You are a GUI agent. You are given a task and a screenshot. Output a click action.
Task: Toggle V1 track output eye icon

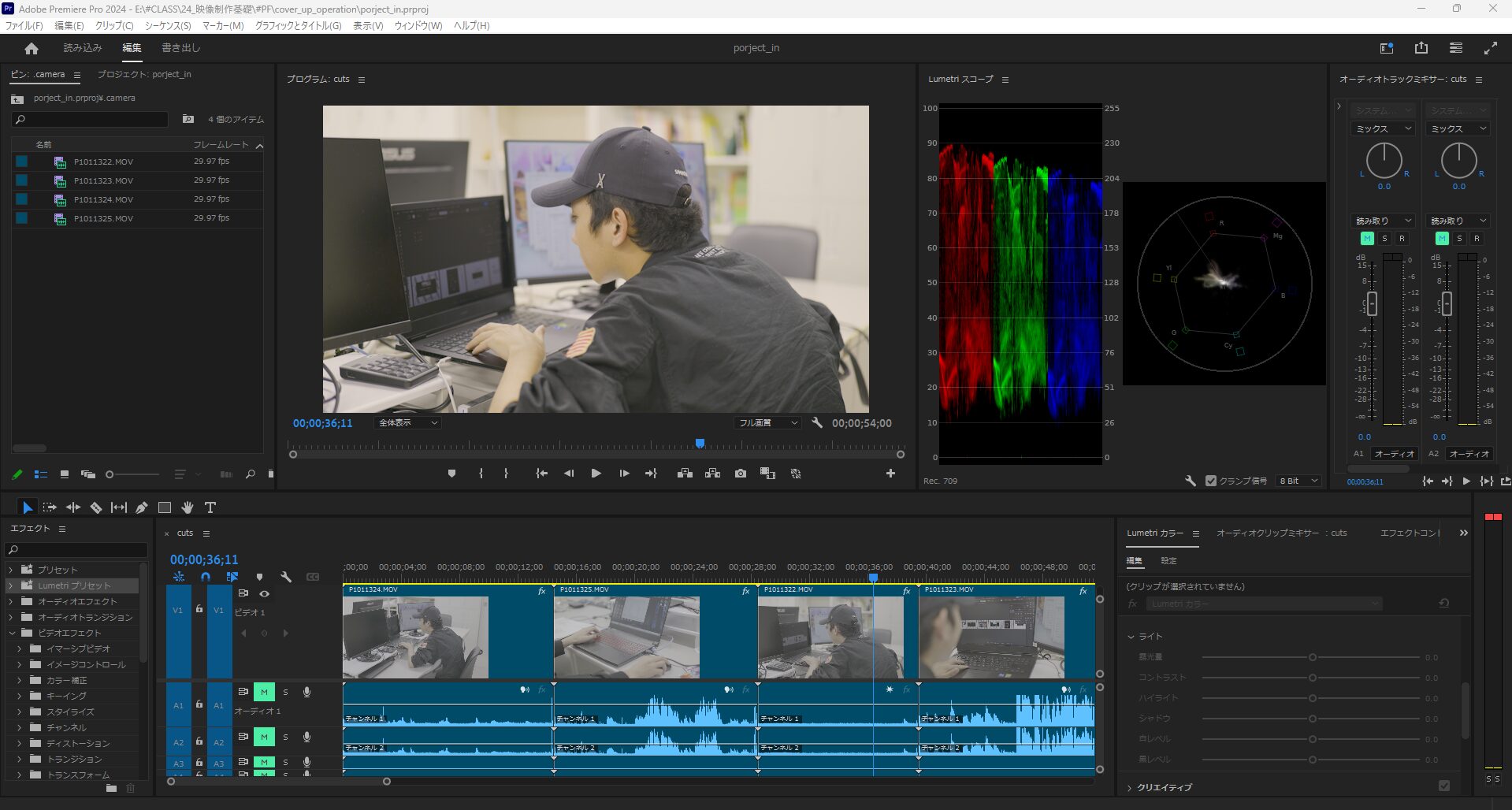[265, 594]
